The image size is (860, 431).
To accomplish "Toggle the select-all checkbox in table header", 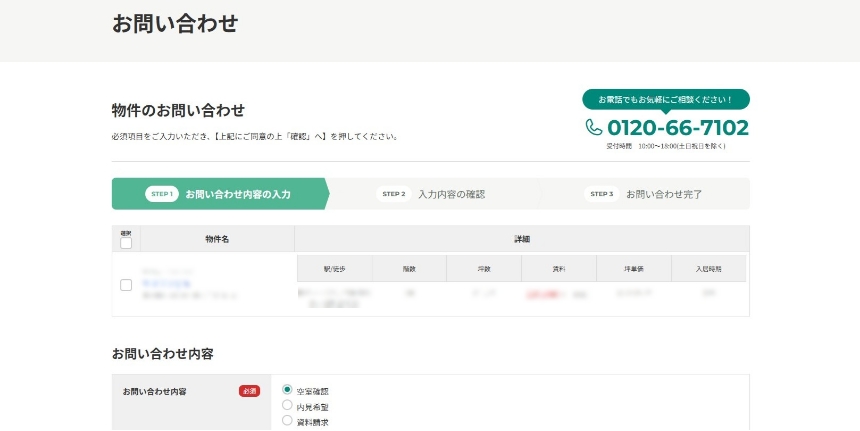I will click(x=126, y=242).
